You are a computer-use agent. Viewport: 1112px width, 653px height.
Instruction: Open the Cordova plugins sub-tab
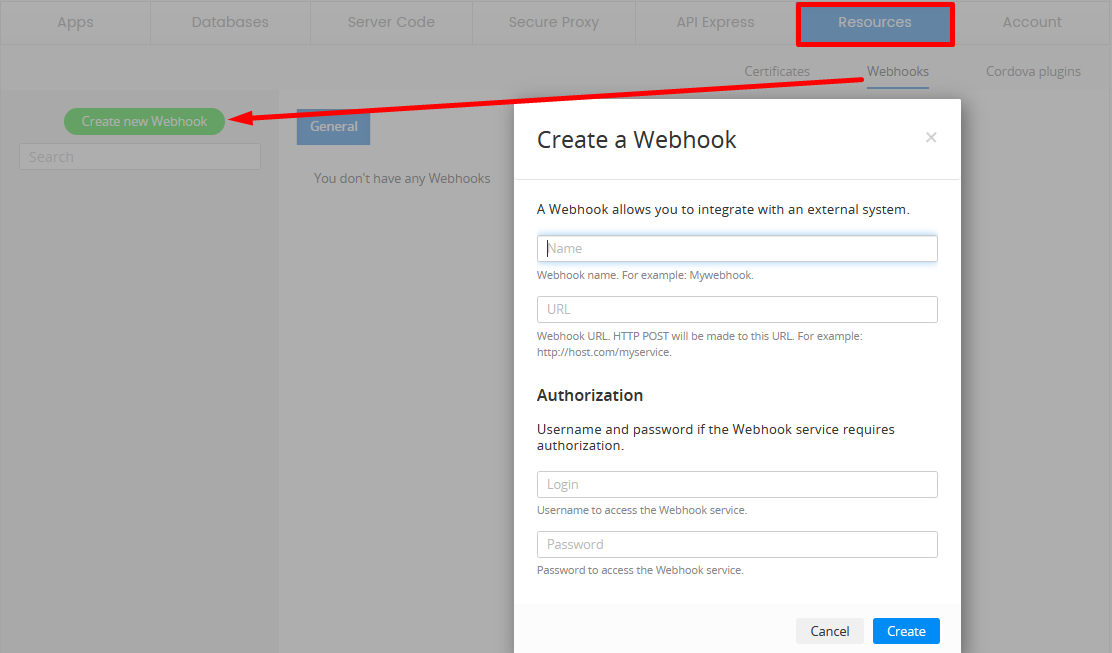pos(1033,72)
